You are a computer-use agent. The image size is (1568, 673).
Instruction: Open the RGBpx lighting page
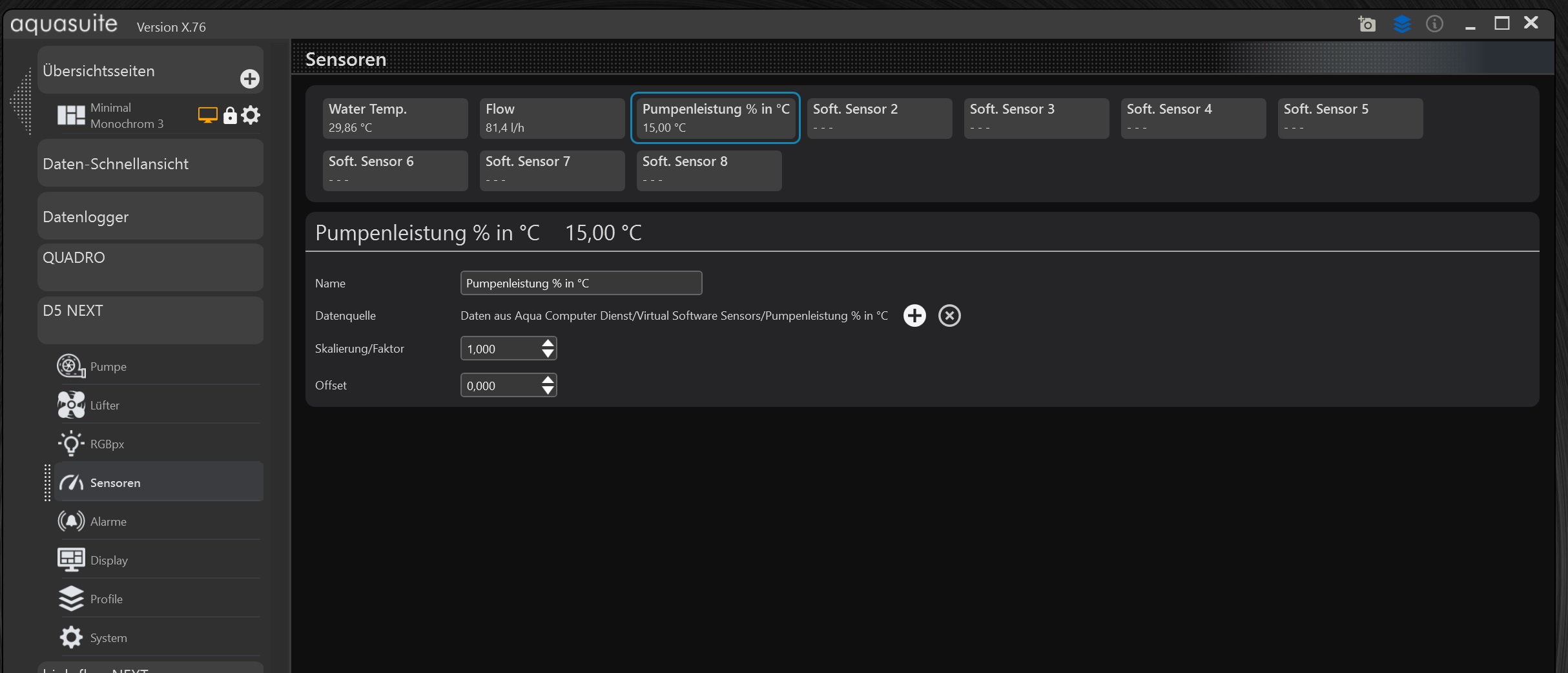(x=107, y=444)
